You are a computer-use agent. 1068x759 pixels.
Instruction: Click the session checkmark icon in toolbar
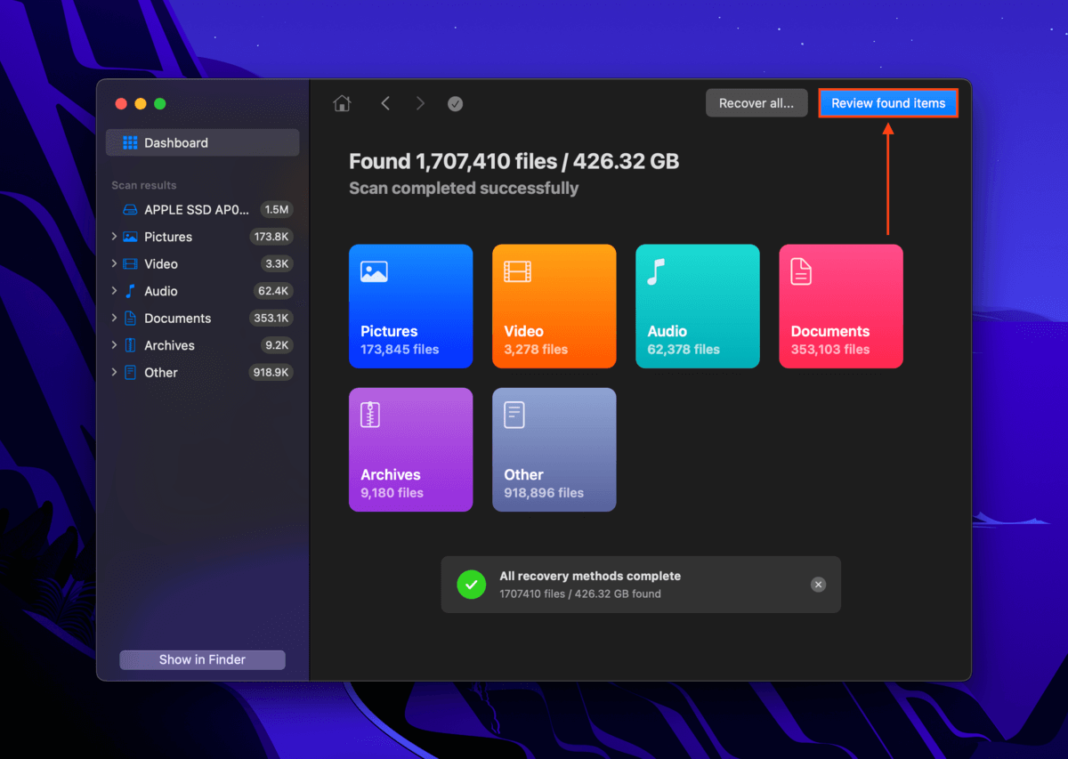[x=455, y=103]
